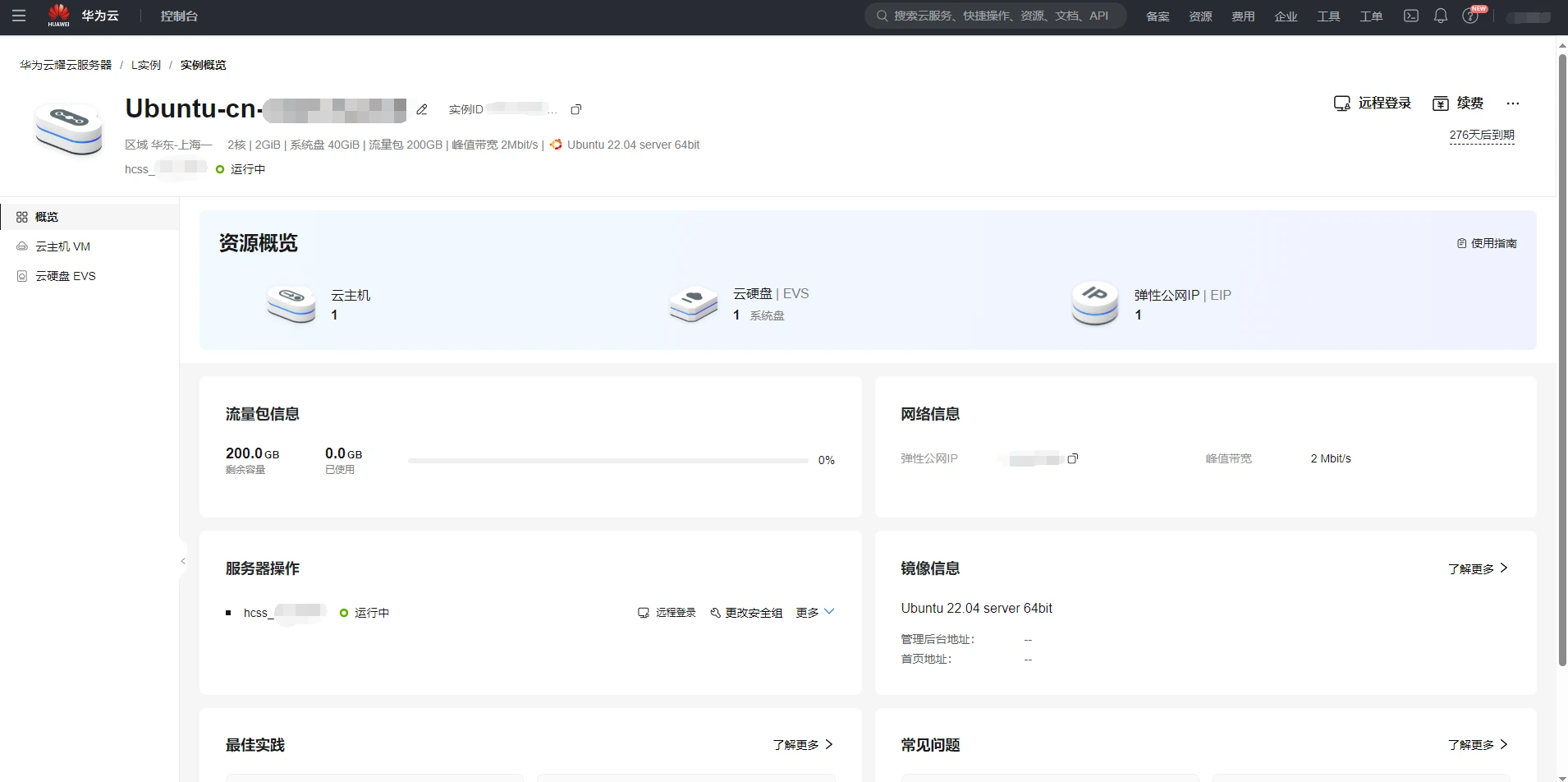Viewport: 1568px width, 782px height.
Task: Collapse the left sidebar panel
Action: coord(183,561)
